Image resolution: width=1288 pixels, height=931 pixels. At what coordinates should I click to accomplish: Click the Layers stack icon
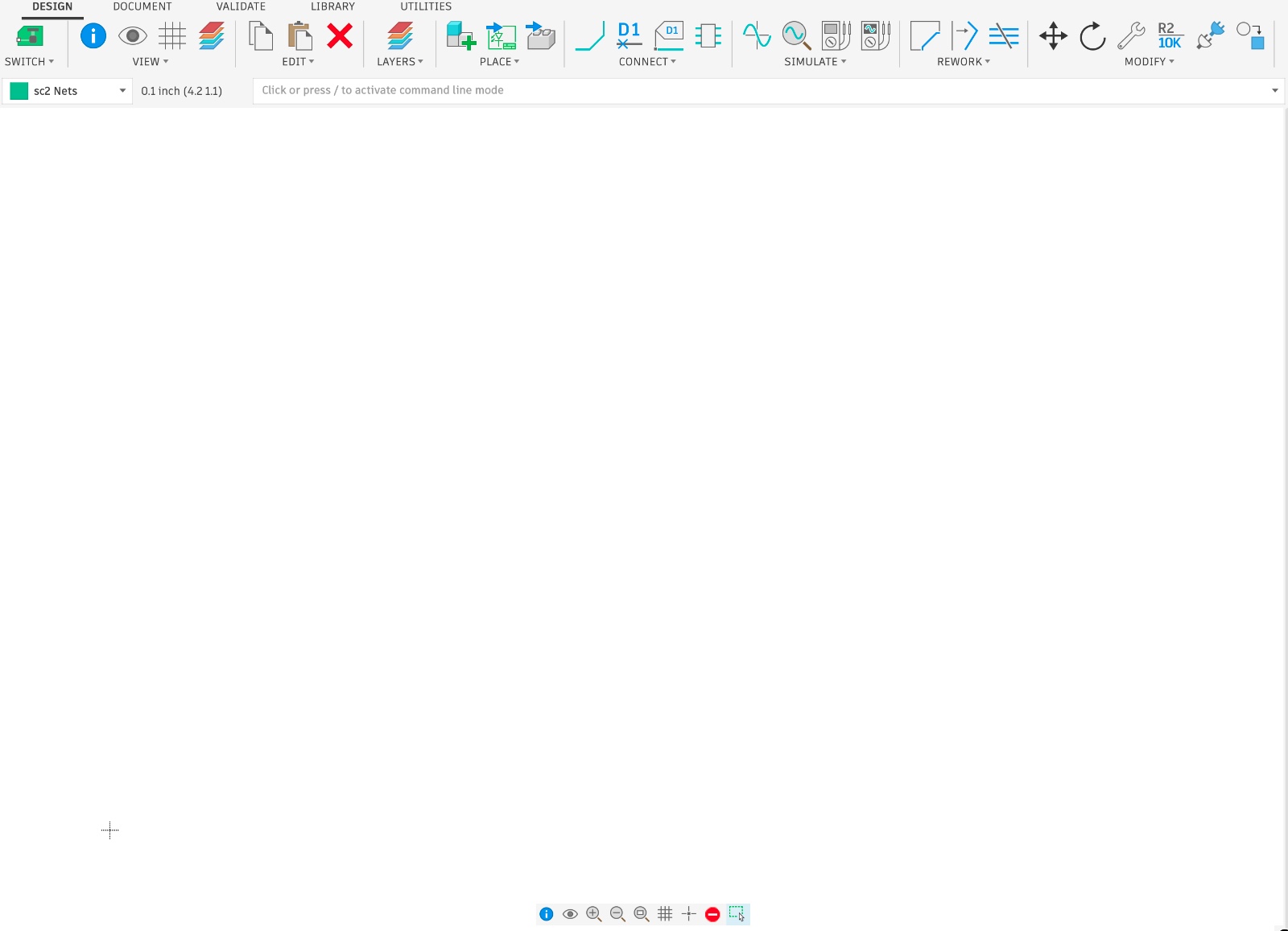tap(400, 35)
